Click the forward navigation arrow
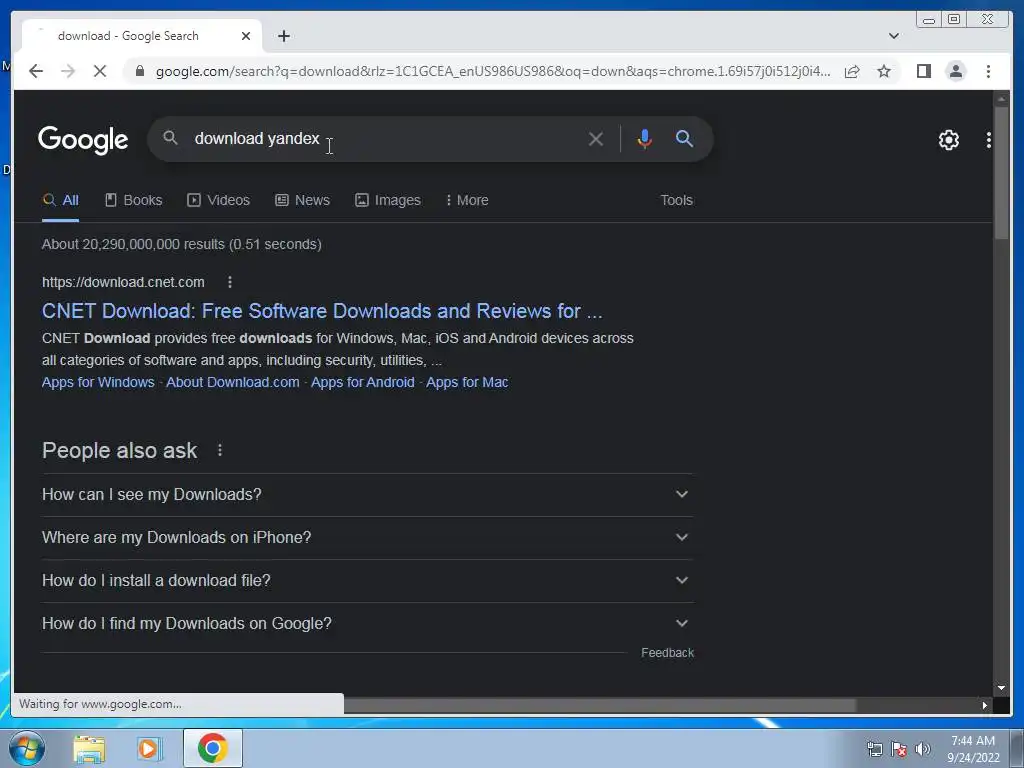The height and width of the screenshot is (768, 1024). (68, 71)
